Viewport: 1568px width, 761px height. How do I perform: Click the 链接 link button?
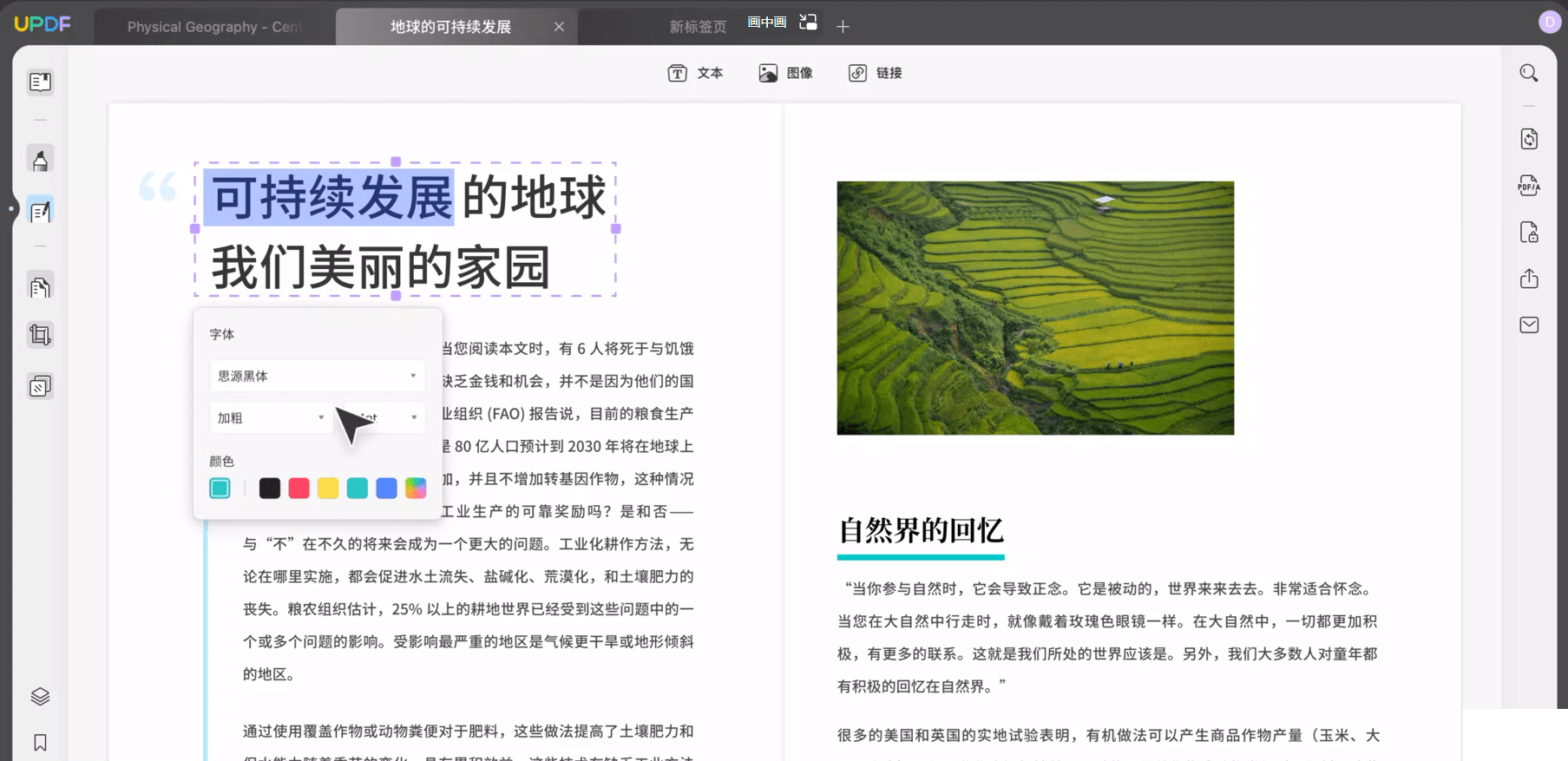875,73
